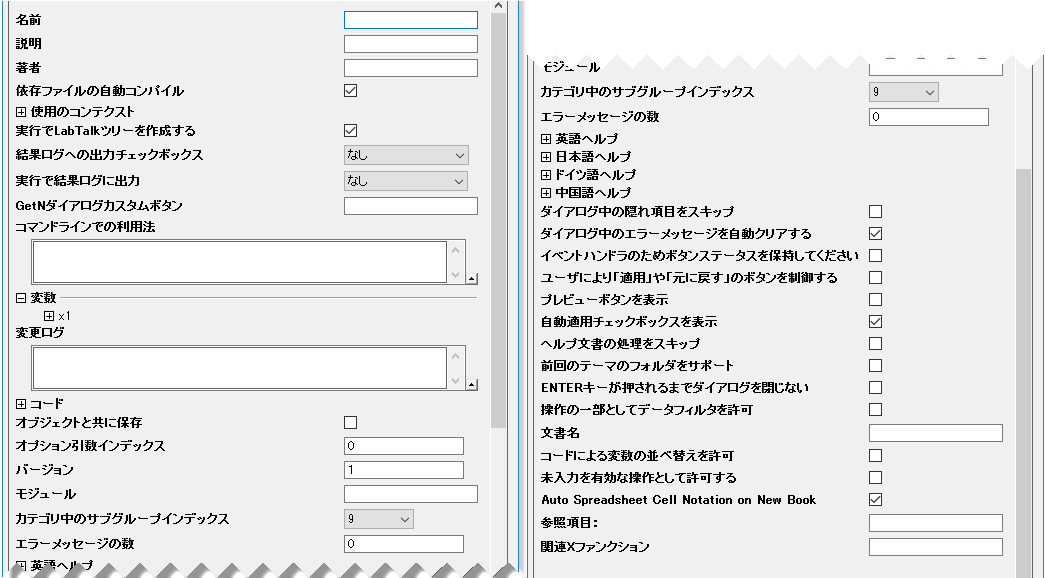Open the 実行で結果ログに出力 dropdown
The image size is (1045, 578).
tap(406, 181)
